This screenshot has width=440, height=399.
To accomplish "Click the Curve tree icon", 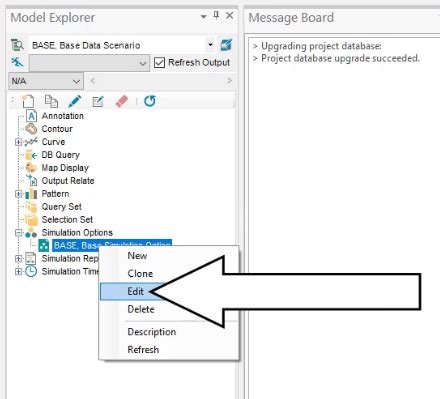I will click(31, 142).
